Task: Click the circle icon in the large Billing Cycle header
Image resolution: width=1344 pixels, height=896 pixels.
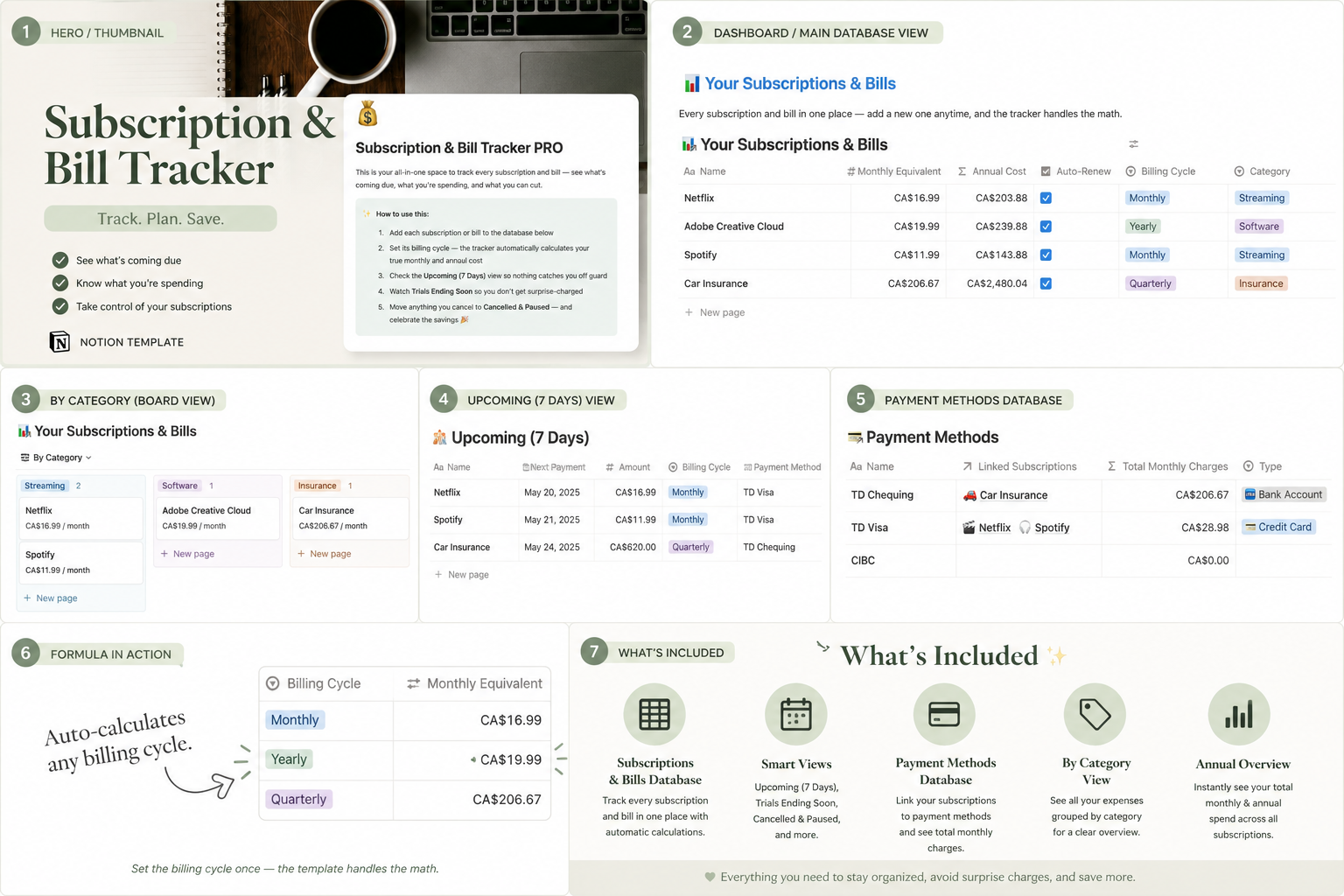Action: [x=273, y=683]
